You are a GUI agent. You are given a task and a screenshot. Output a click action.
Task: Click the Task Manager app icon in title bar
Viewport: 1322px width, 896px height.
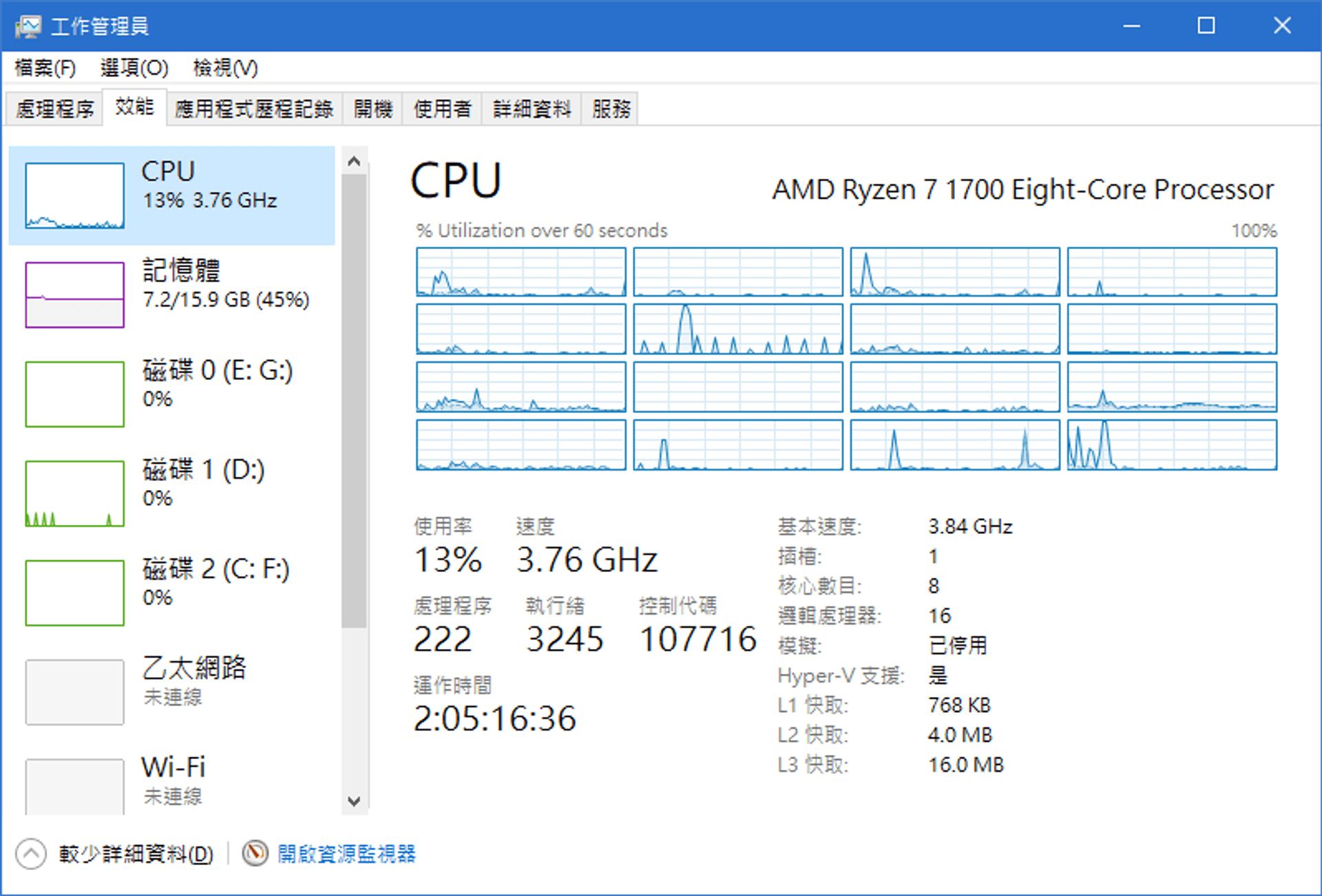pos(28,26)
